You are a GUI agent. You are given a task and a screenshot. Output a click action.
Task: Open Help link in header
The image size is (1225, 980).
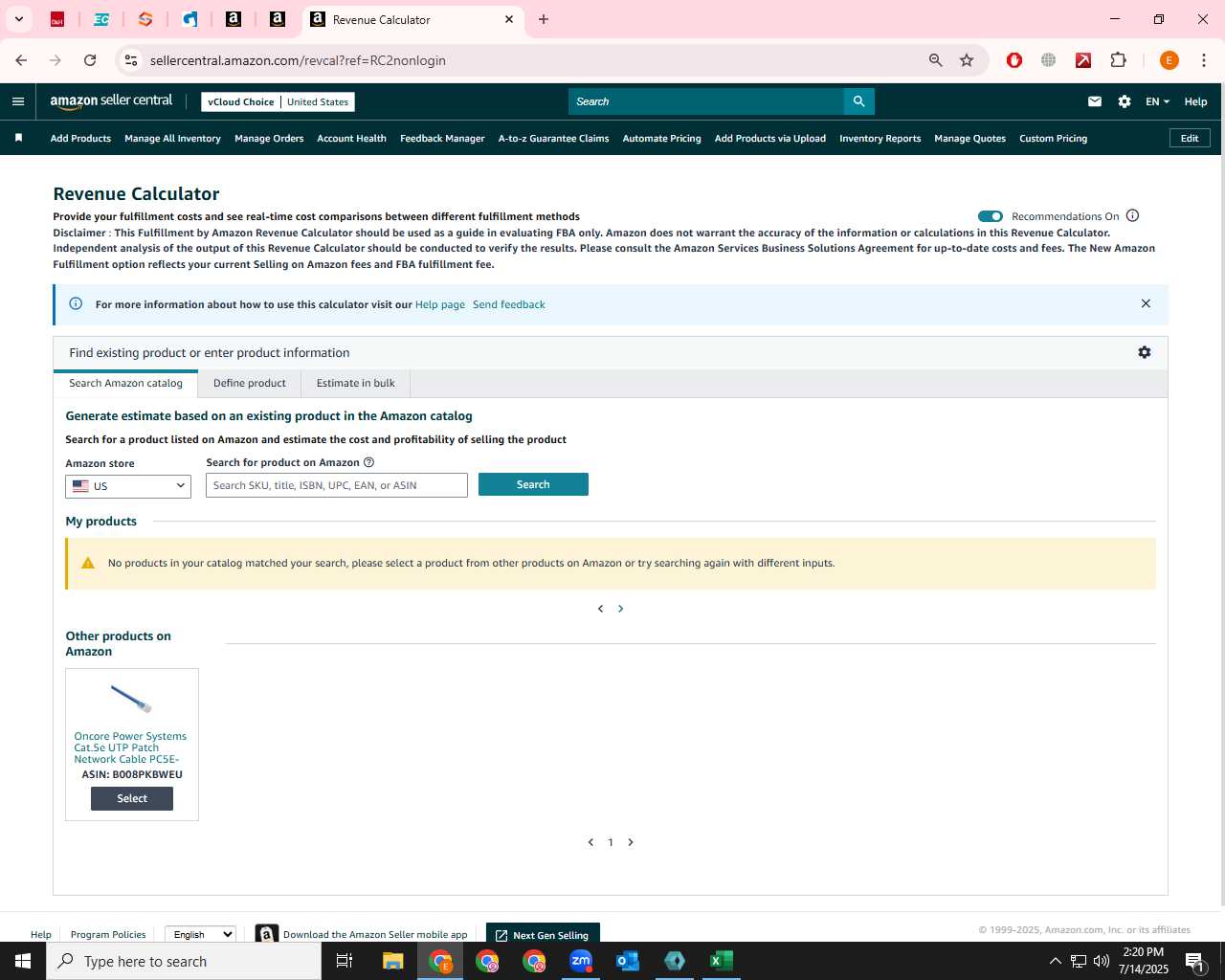point(1195,101)
